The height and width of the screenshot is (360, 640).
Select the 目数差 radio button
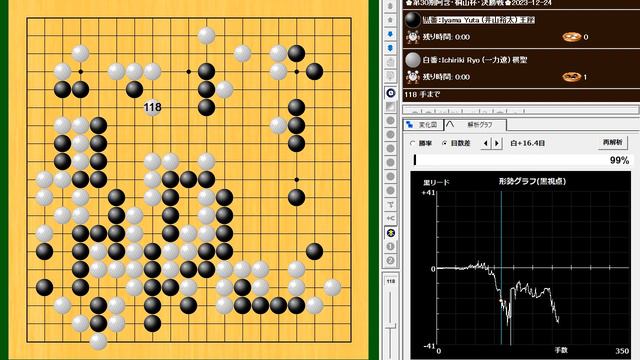coord(444,143)
